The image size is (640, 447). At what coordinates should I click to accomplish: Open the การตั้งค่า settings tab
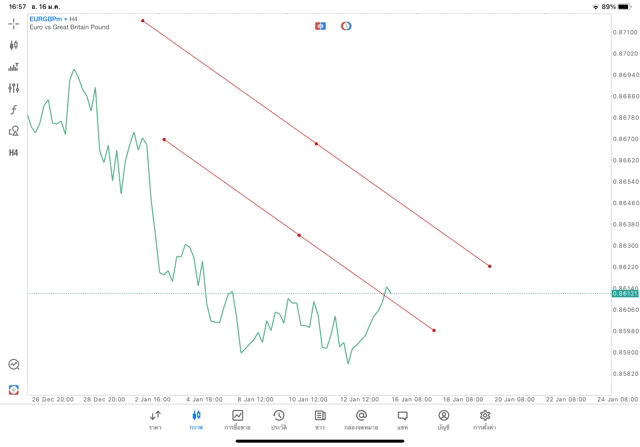click(x=485, y=420)
